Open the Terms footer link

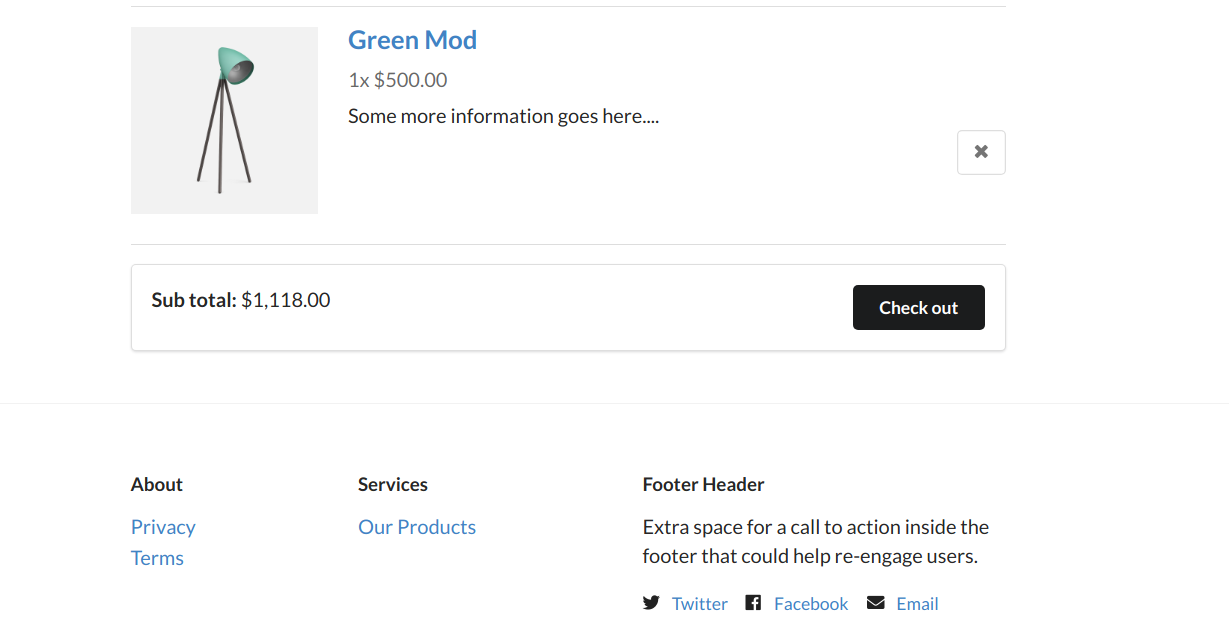(x=157, y=558)
